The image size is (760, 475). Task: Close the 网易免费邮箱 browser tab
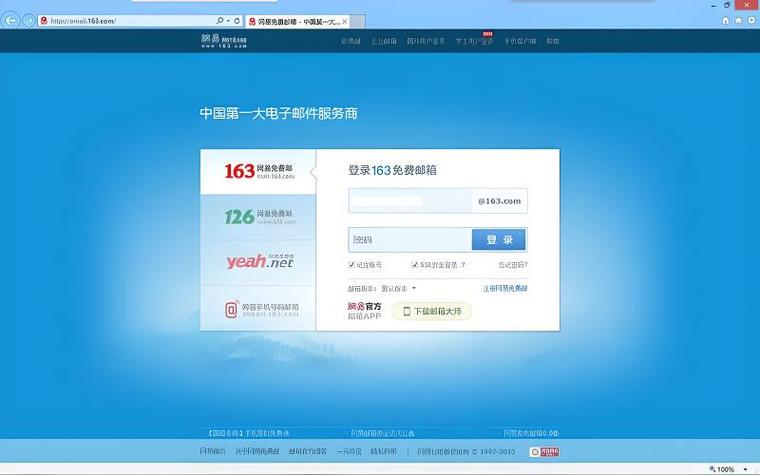click(345, 21)
